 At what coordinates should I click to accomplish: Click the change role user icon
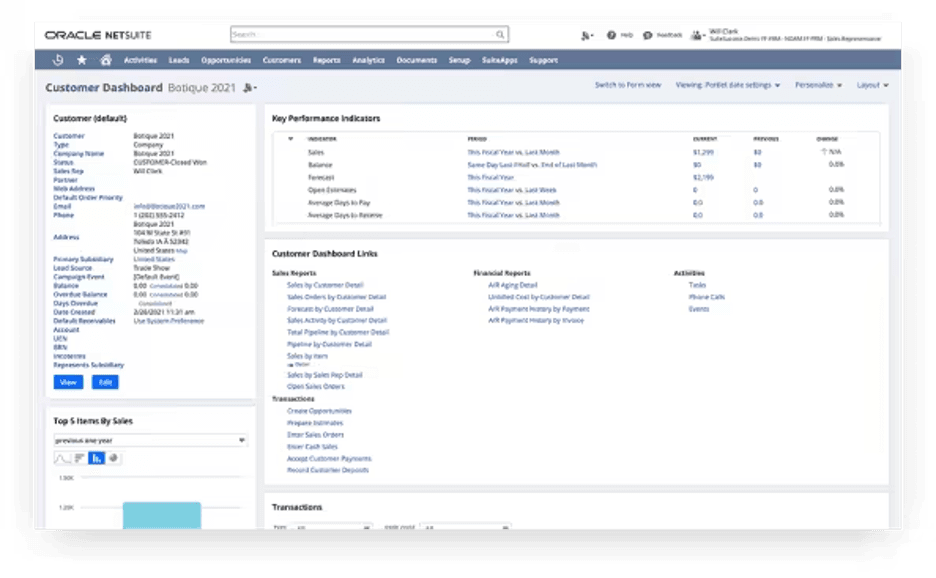[696, 35]
